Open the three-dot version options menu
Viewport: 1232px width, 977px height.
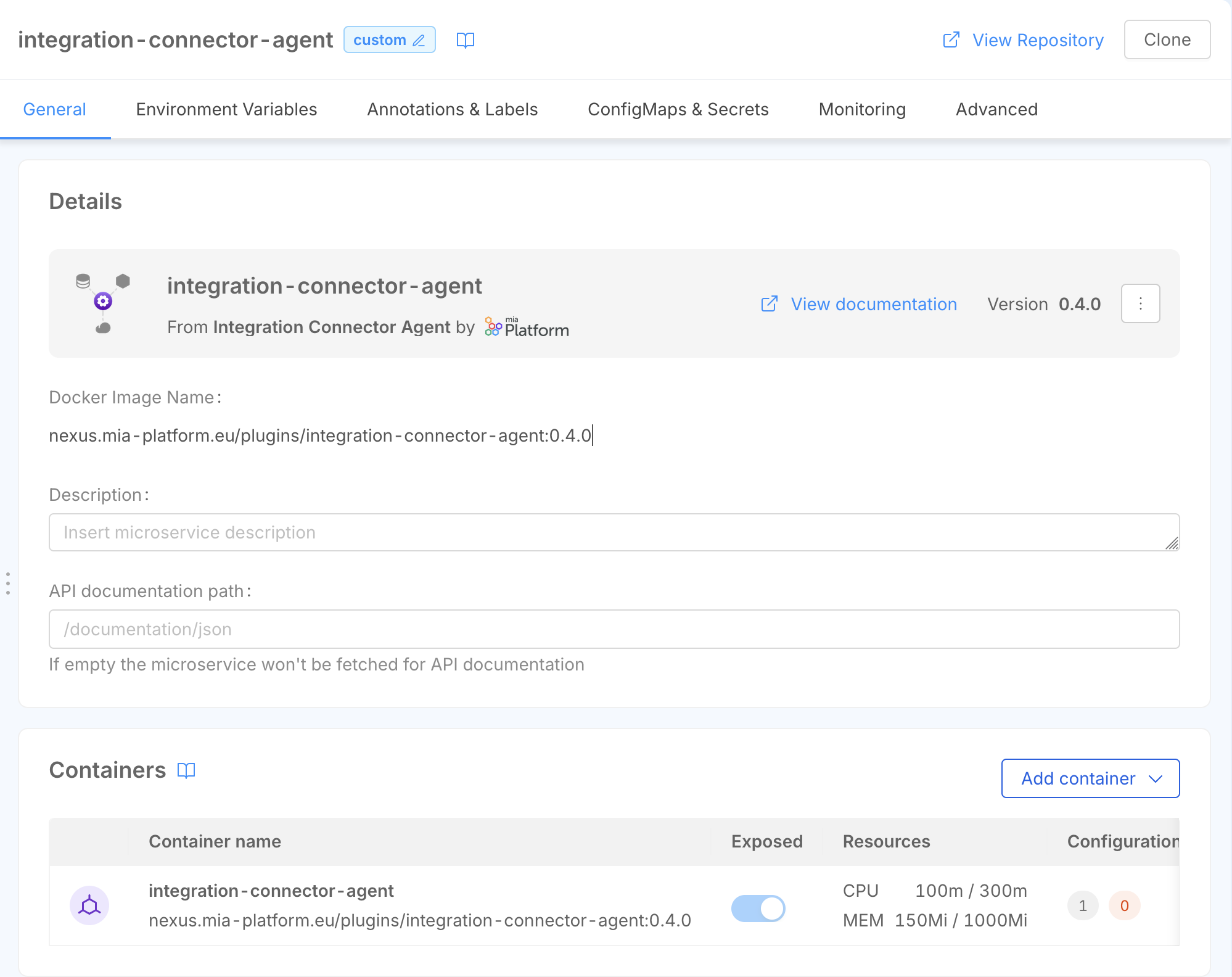[x=1140, y=303]
